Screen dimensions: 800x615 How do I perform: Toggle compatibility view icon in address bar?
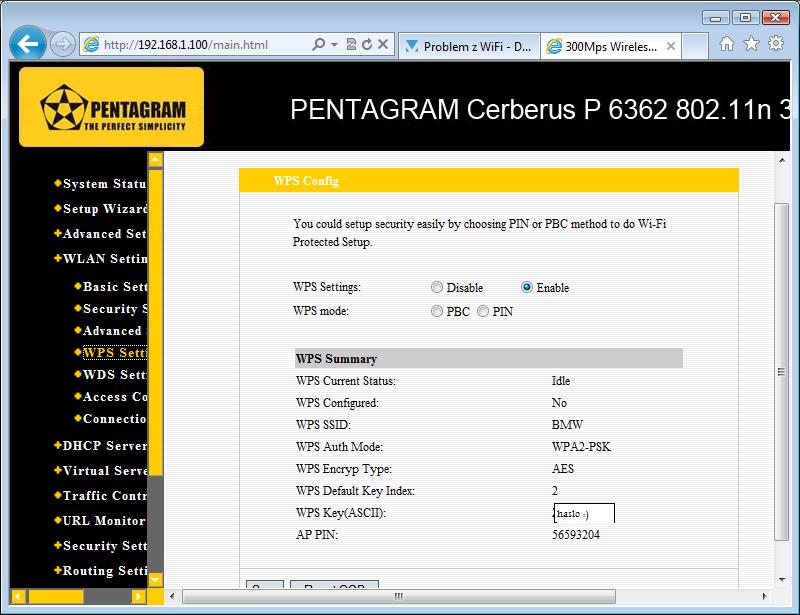(351, 44)
